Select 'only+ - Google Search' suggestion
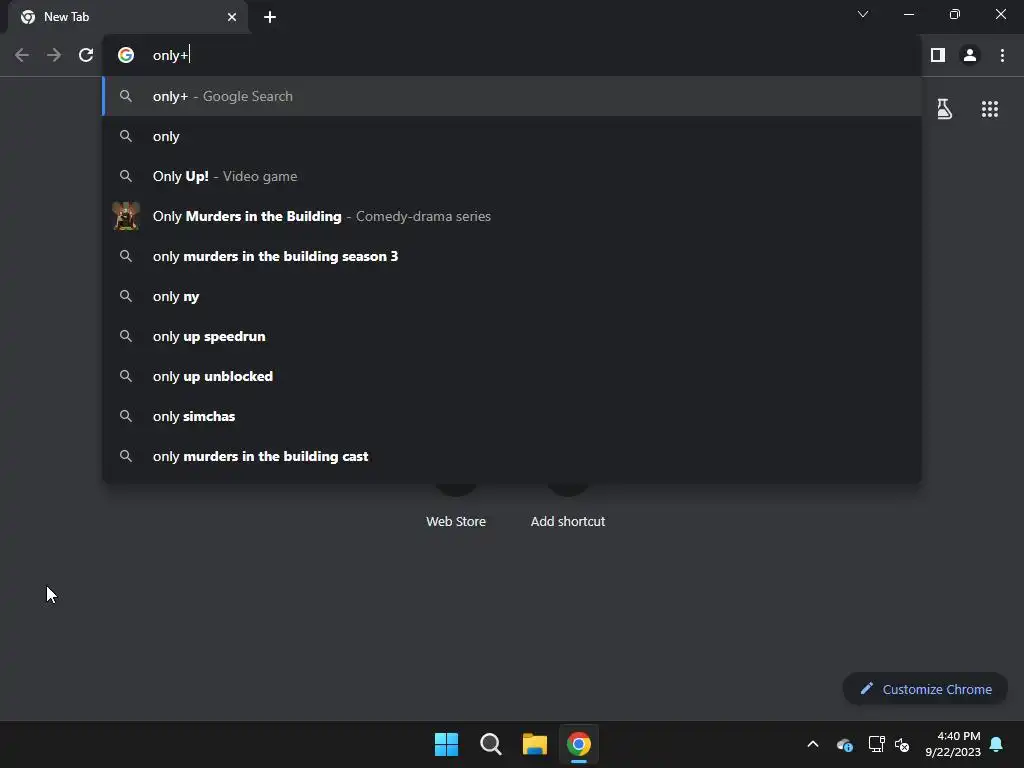 pyautogui.click(x=512, y=96)
